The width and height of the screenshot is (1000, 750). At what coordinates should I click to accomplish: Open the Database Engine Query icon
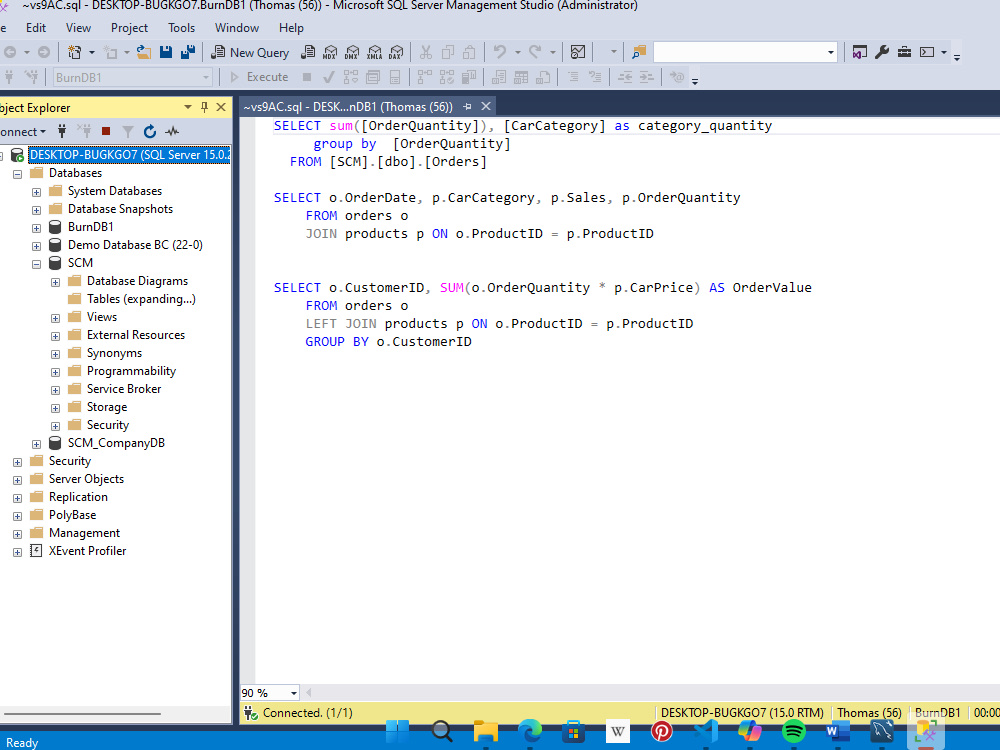(308, 52)
